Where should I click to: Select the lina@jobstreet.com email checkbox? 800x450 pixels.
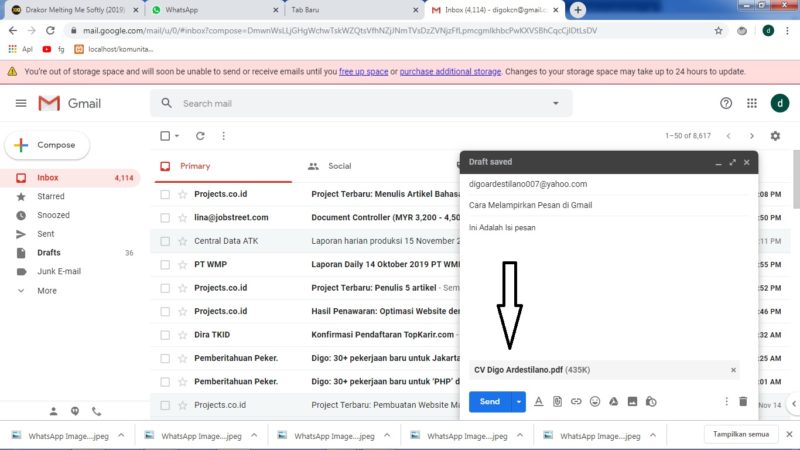click(165, 218)
